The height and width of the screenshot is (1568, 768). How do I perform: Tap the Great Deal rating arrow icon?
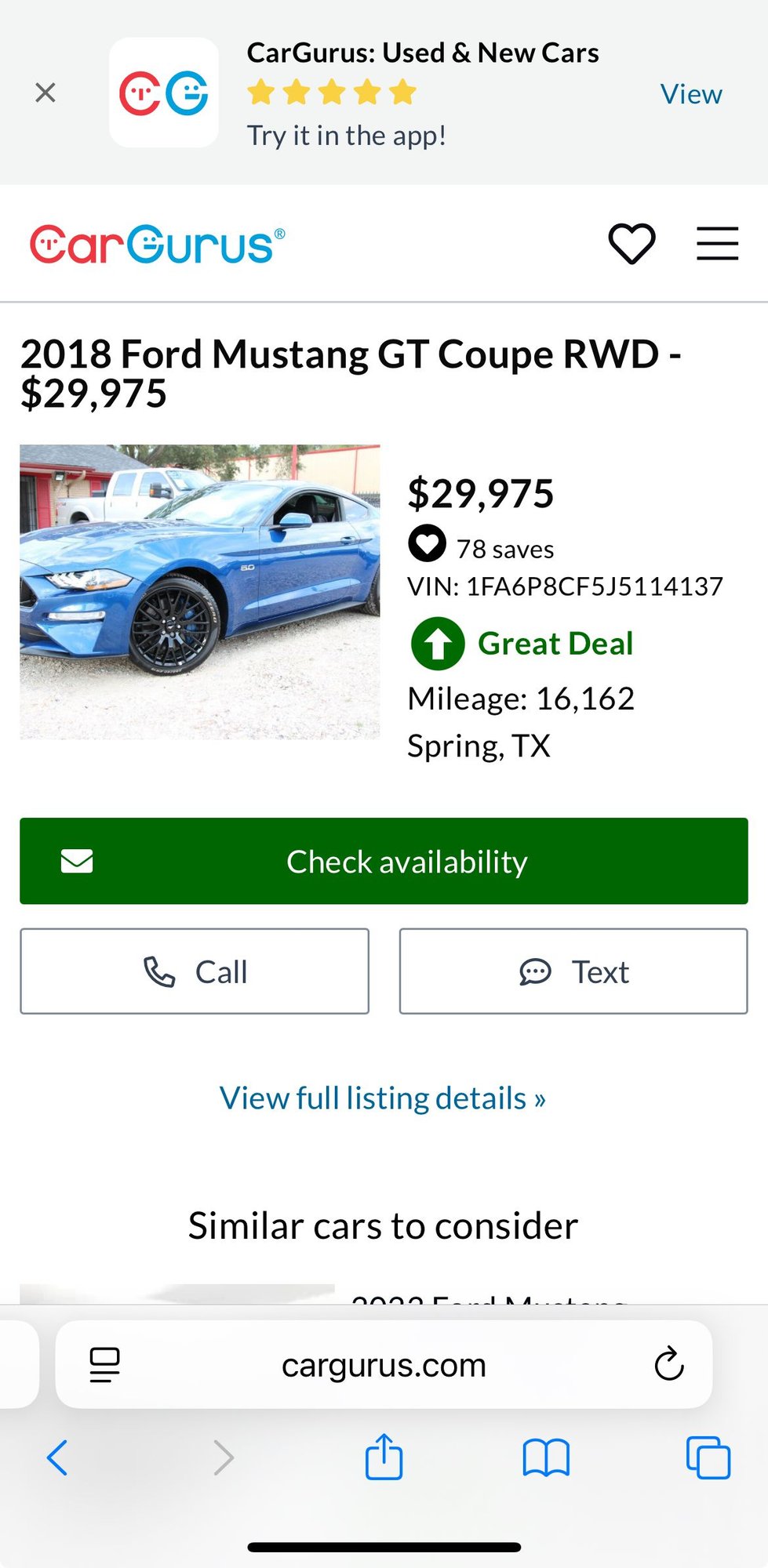coord(438,644)
